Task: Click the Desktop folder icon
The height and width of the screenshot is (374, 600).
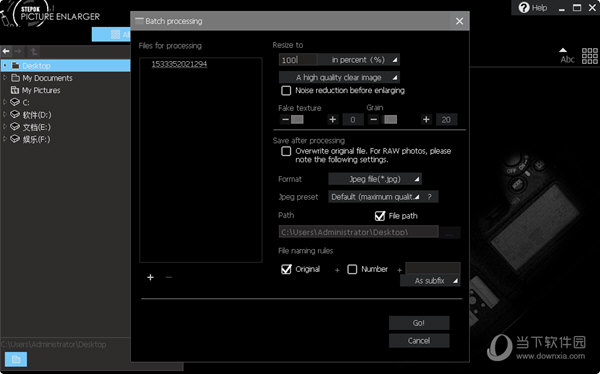Action: [x=15, y=65]
